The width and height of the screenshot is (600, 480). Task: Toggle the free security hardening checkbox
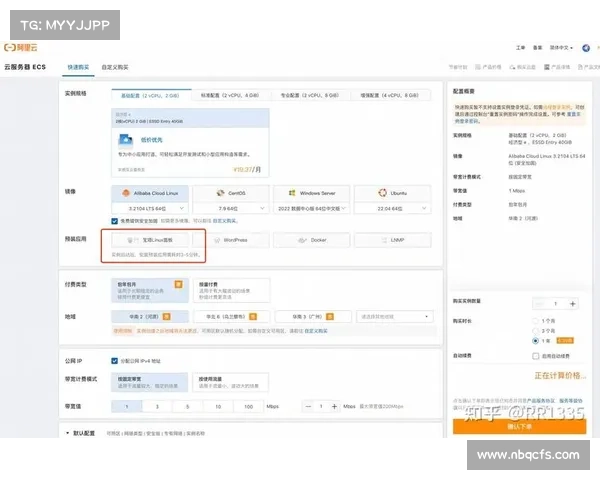click(114, 221)
